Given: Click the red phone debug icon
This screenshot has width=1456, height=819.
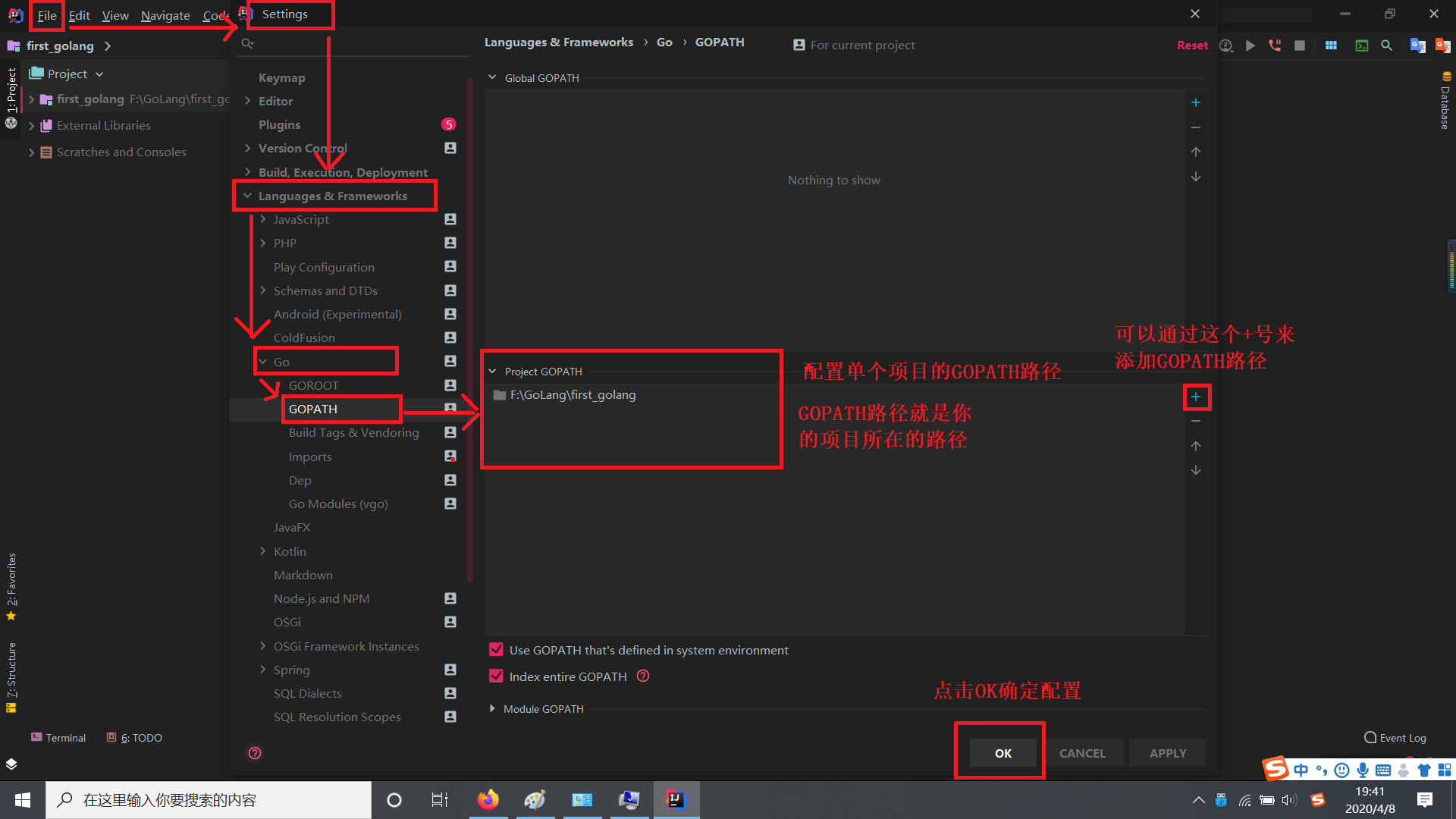Looking at the screenshot, I should coord(1275,45).
